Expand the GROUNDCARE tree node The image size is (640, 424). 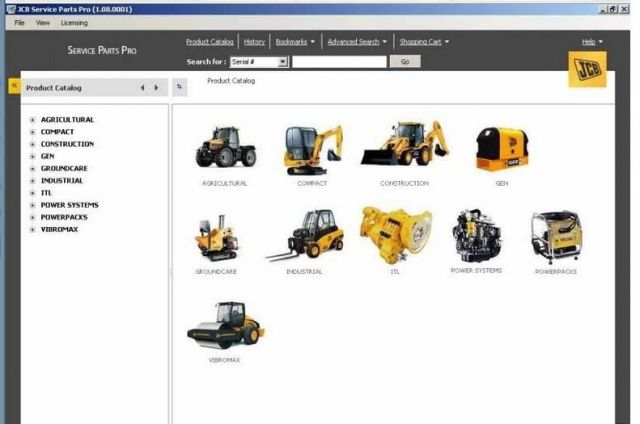(32, 169)
